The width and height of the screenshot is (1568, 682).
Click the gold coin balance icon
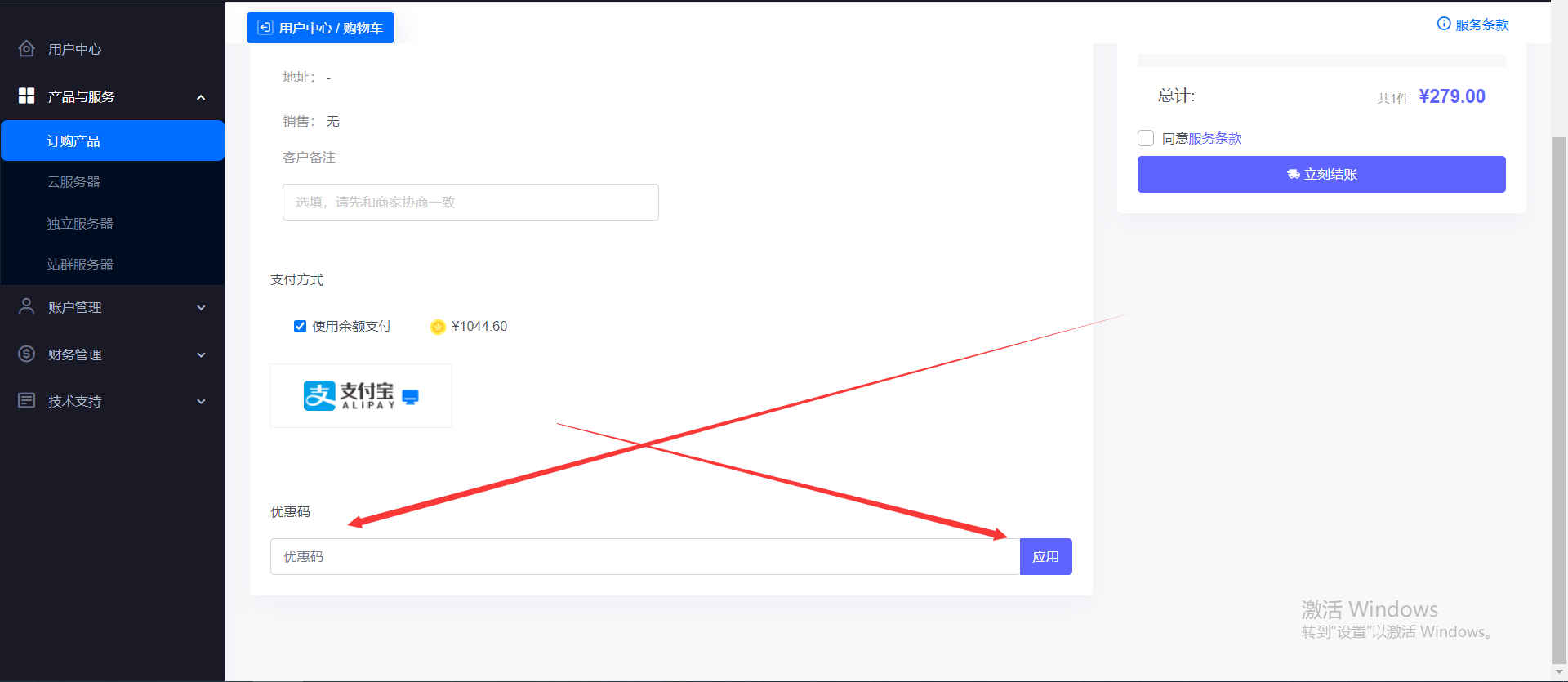coord(438,327)
